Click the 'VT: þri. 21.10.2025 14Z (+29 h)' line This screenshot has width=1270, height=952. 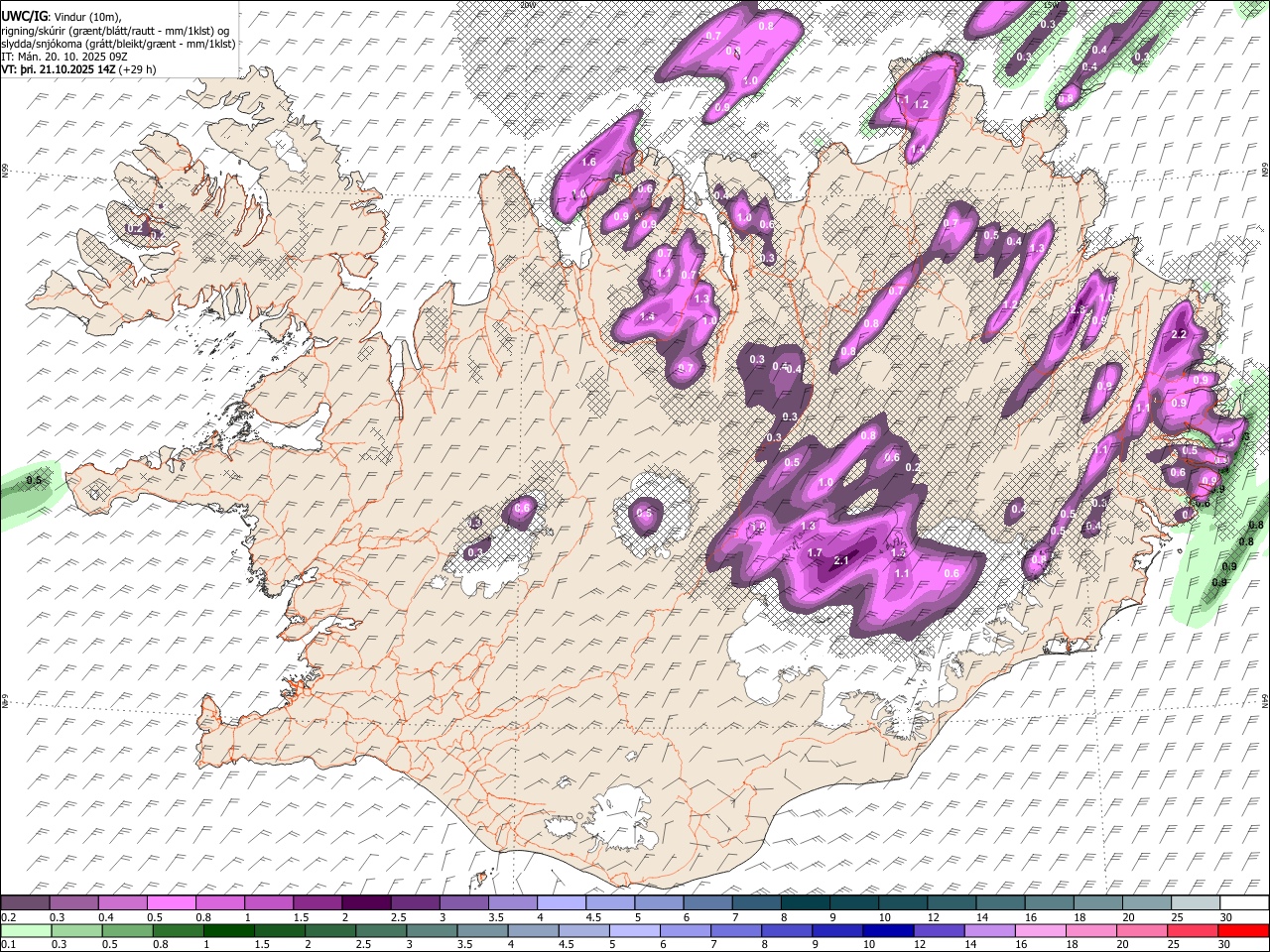coord(78,69)
